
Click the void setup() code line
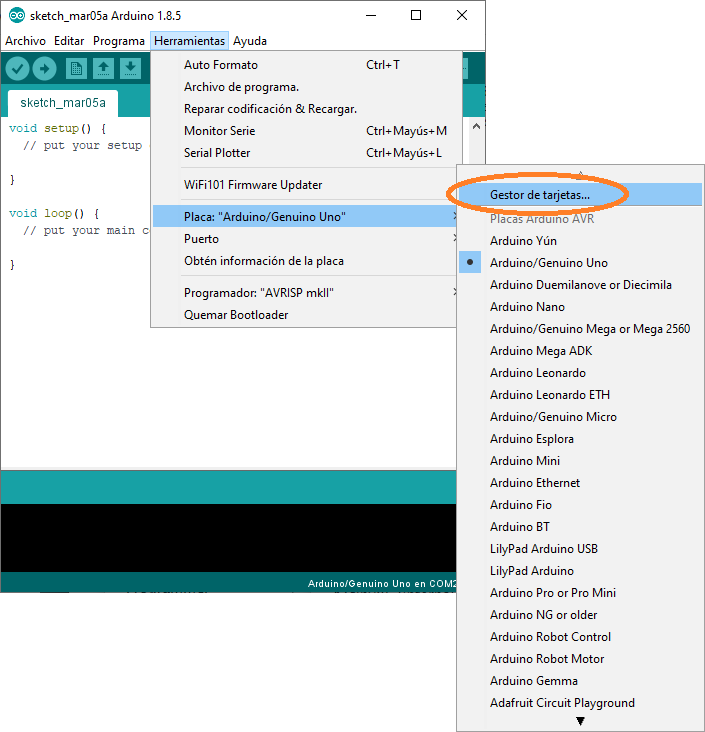[57, 128]
